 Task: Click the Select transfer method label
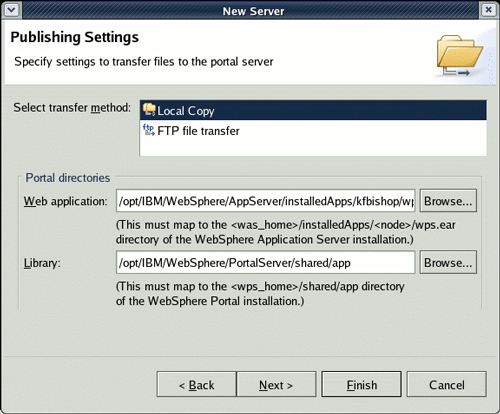tap(72, 108)
